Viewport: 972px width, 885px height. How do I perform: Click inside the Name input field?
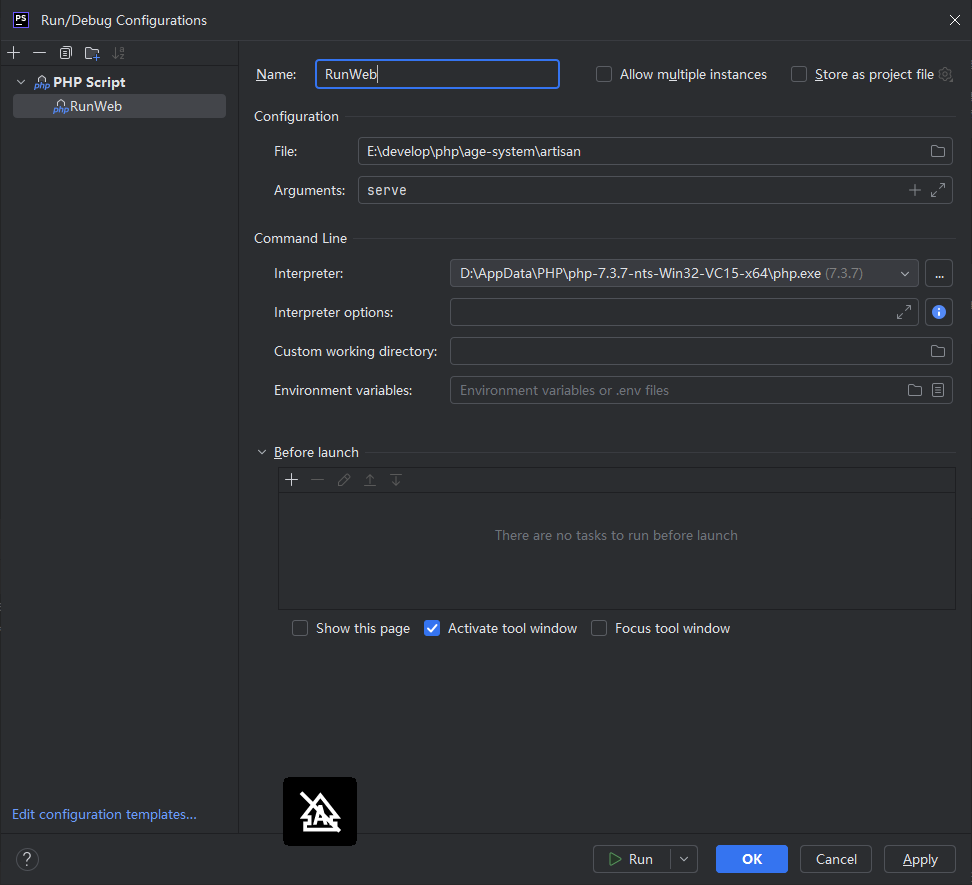click(x=437, y=74)
